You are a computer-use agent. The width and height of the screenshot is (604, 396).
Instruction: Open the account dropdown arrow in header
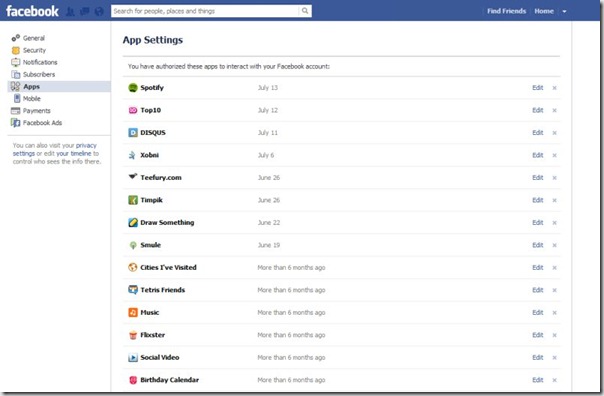click(x=564, y=12)
